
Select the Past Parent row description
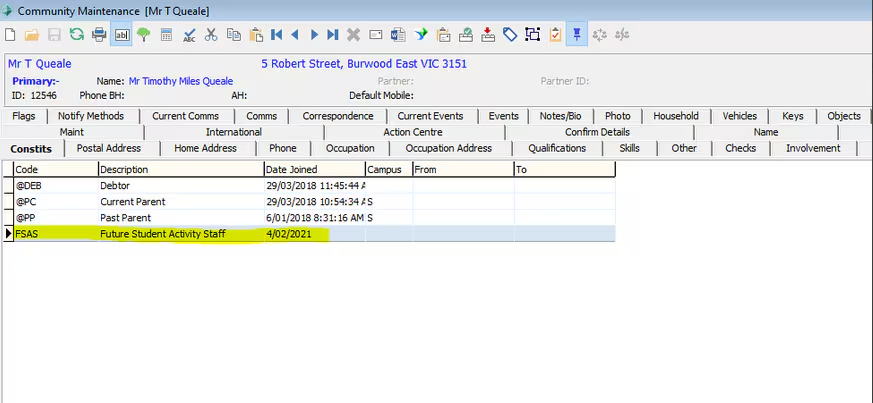tap(181, 218)
